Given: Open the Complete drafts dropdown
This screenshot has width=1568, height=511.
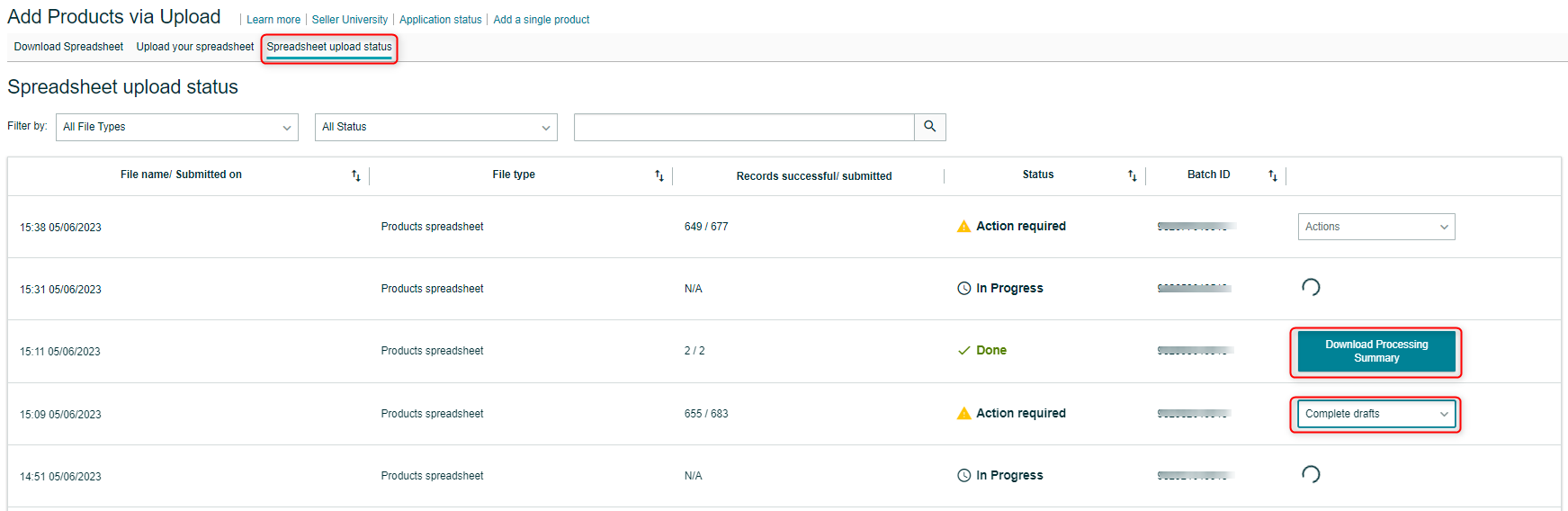Looking at the screenshot, I should coord(1375,414).
